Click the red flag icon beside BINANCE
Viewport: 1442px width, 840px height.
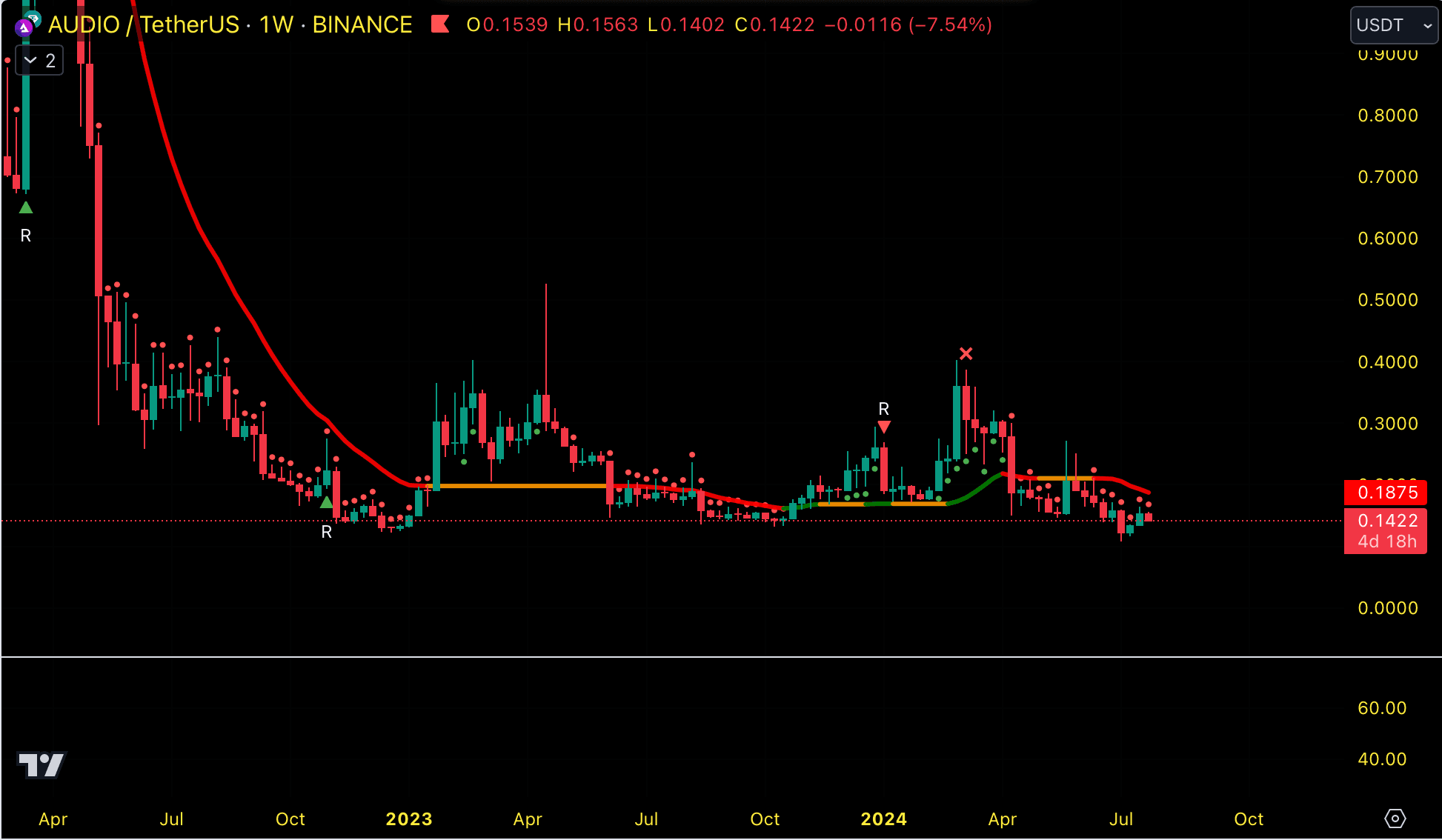click(440, 24)
